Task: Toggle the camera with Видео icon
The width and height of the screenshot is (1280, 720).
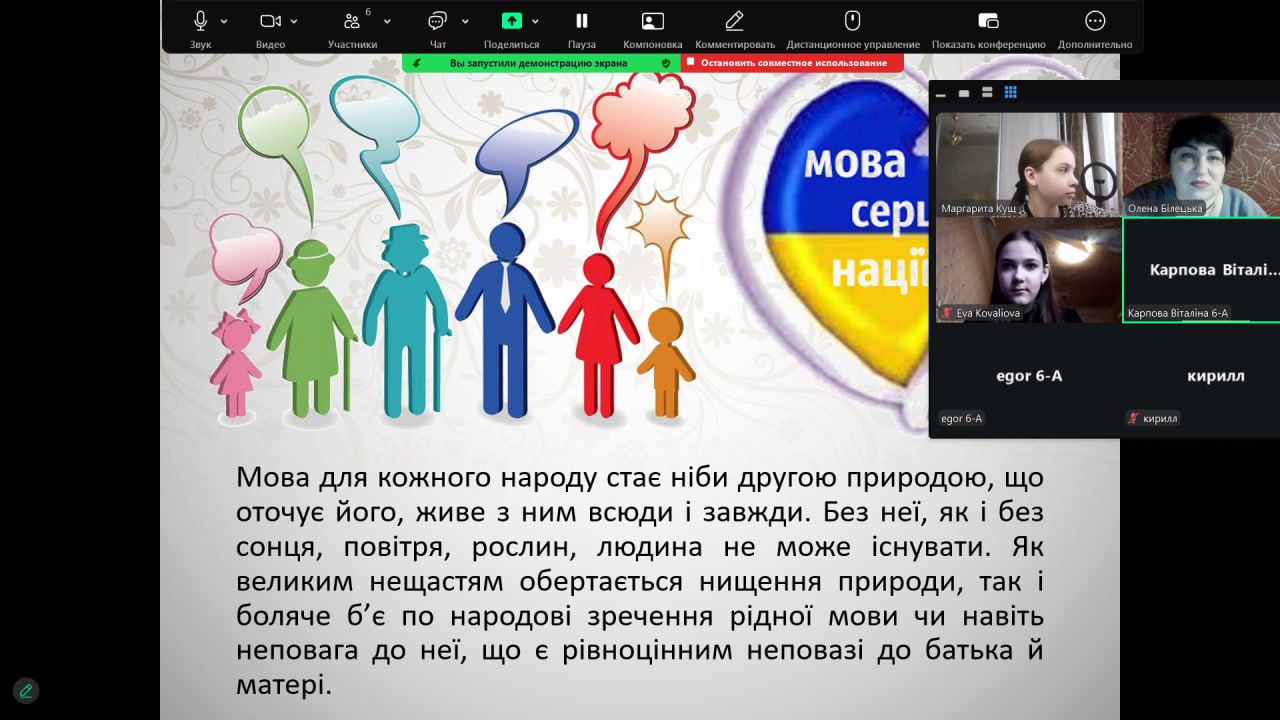Action: [x=270, y=21]
